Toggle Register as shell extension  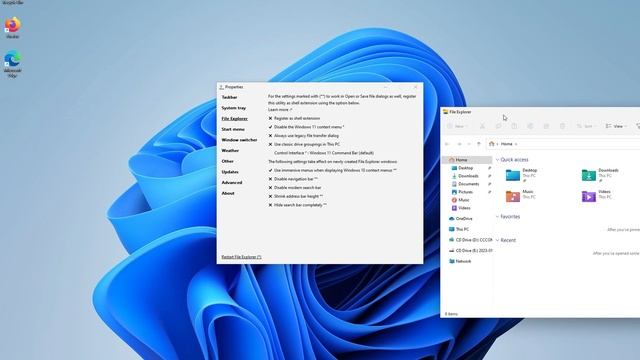pyautogui.click(x=294, y=118)
